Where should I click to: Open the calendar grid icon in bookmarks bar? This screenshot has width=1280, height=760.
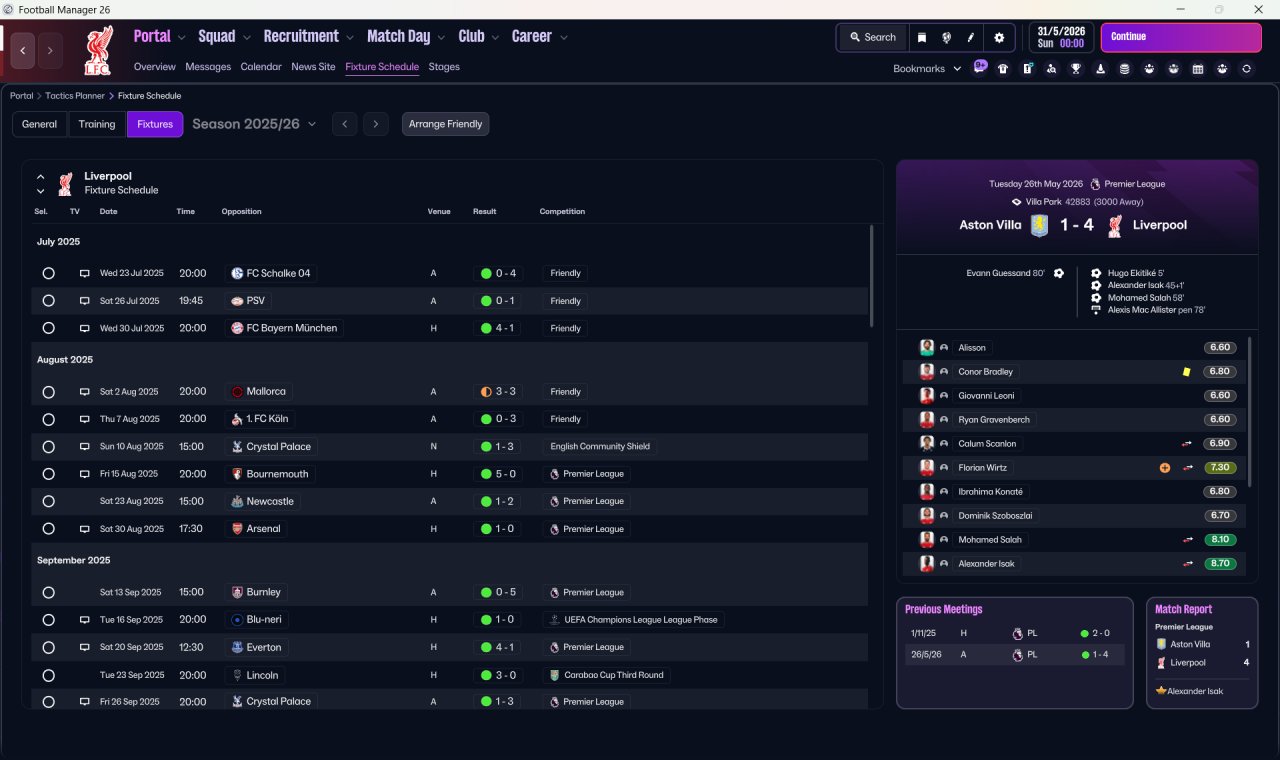[1198, 69]
